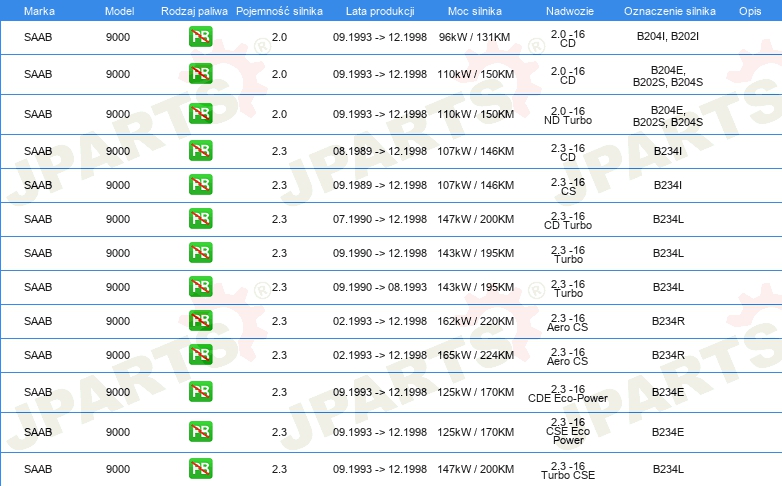Select engine code B234I in the 2.3-16 CS row
This screenshot has width=782, height=486.
pyautogui.click(x=668, y=185)
